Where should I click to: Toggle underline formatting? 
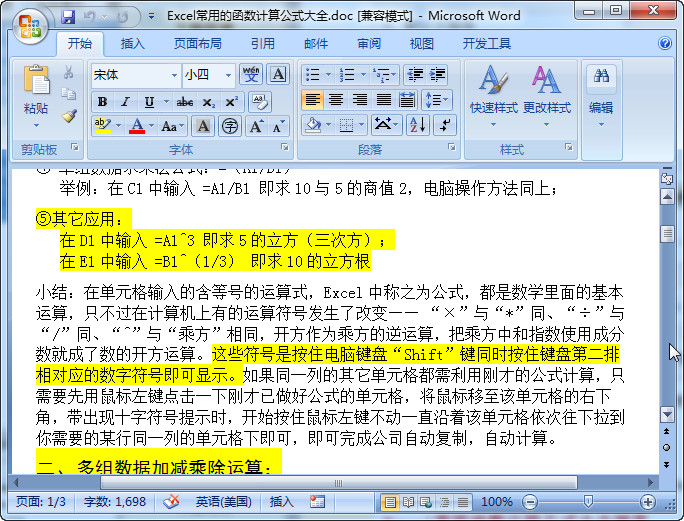click(149, 102)
